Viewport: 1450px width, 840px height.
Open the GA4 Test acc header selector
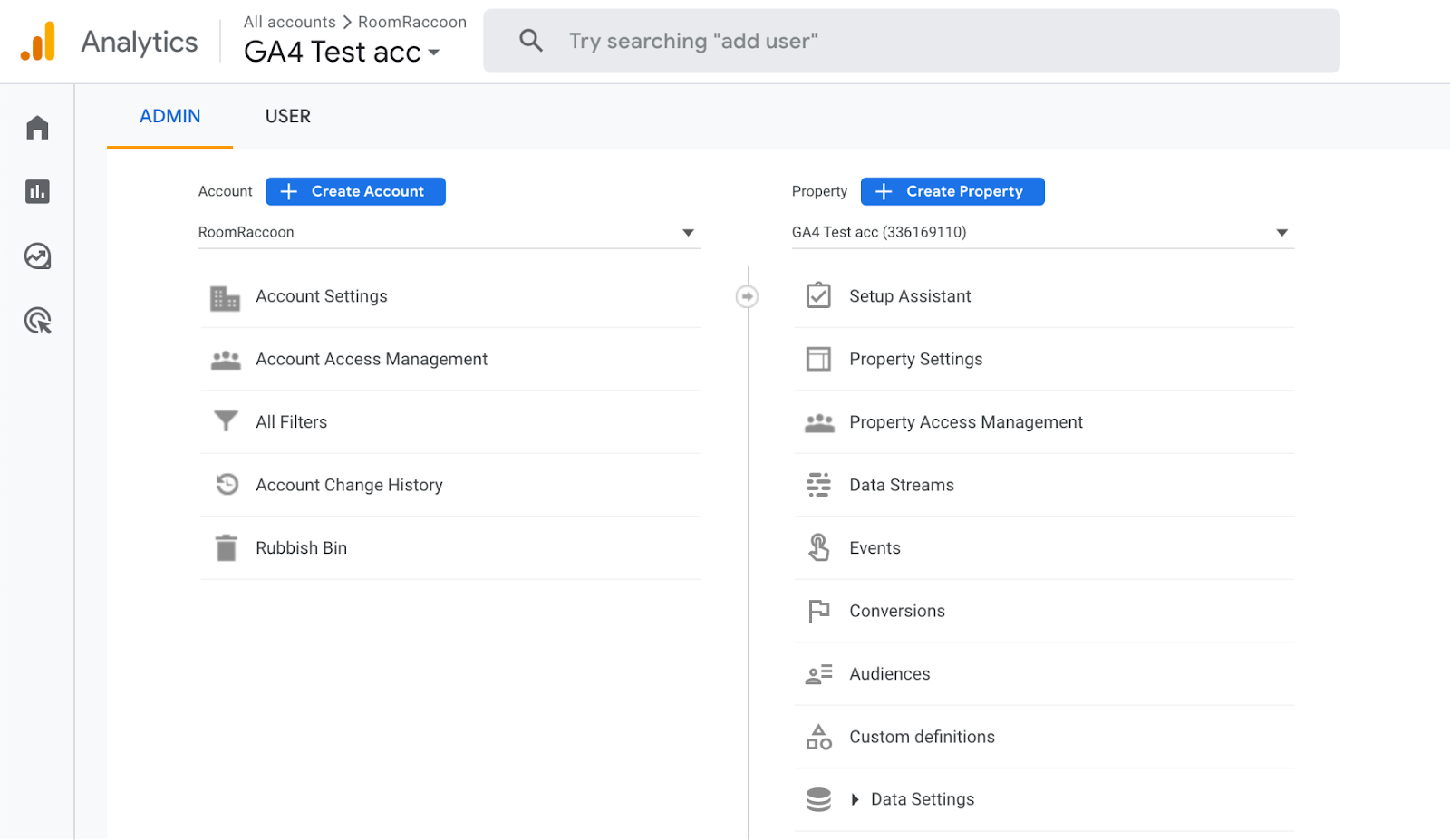point(342,53)
